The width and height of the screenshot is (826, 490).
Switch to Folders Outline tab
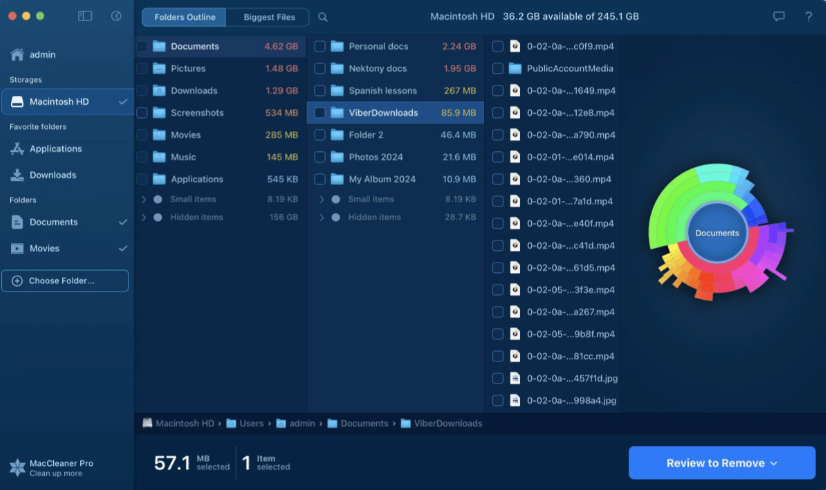184,17
